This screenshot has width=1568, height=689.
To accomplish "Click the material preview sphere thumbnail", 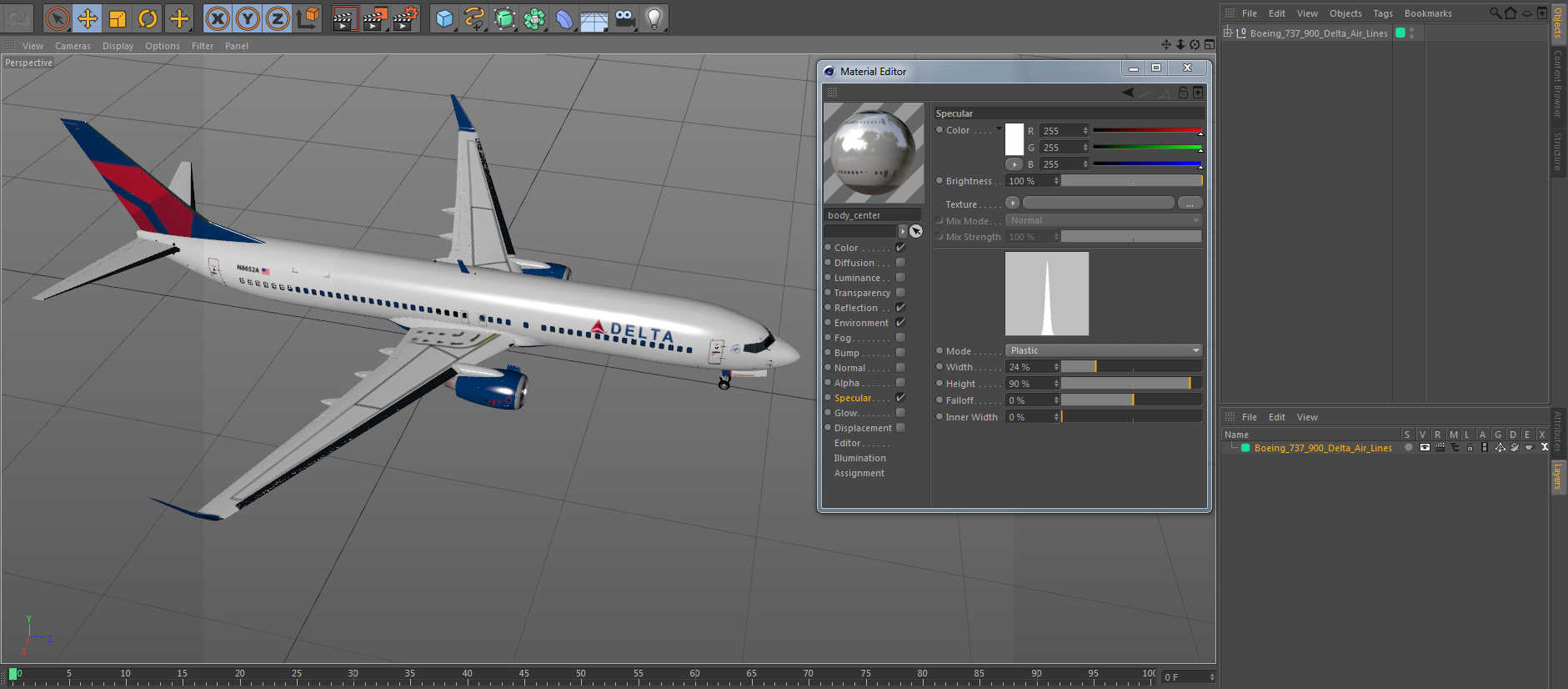I will point(874,153).
